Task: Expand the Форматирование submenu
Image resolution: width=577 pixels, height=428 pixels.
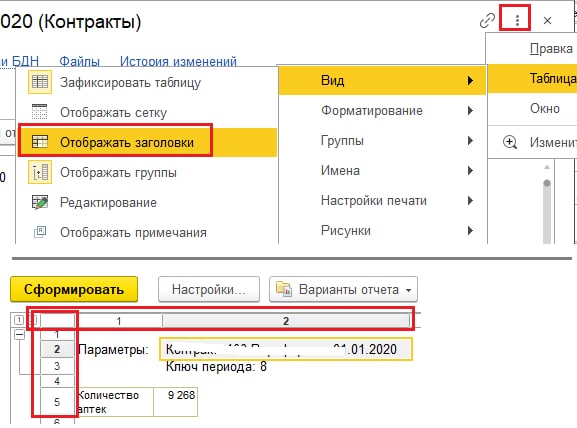Action: pos(383,110)
